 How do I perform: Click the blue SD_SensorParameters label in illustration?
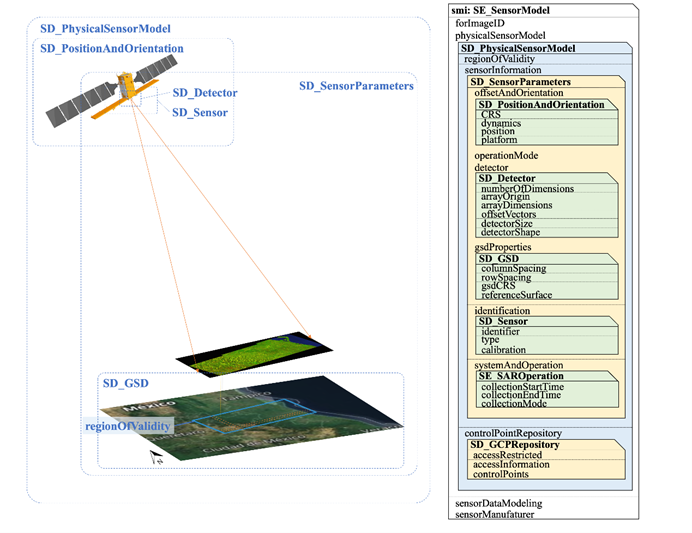(x=356, y=87)
